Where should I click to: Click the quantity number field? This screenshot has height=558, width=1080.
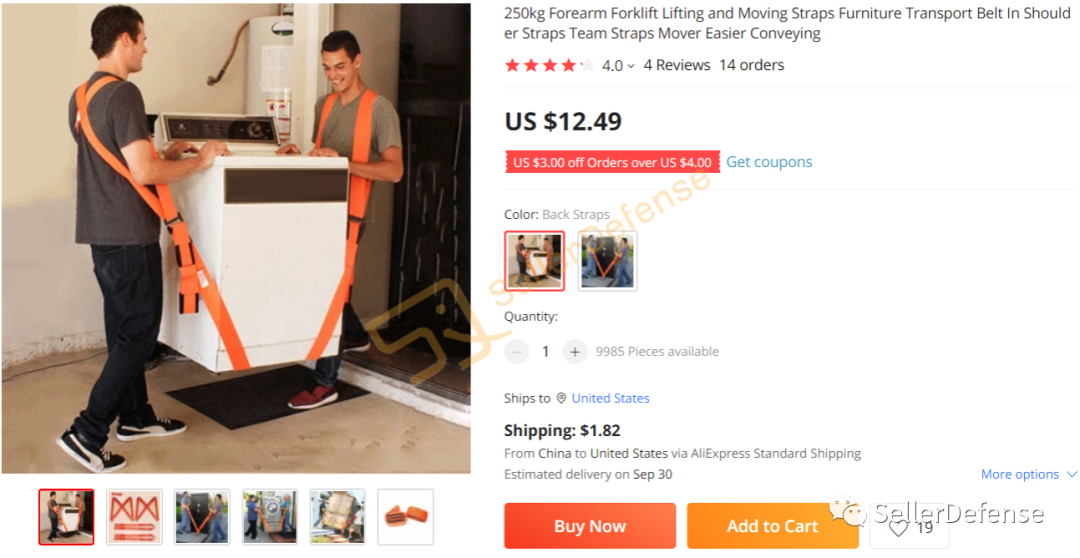point(545,352)
